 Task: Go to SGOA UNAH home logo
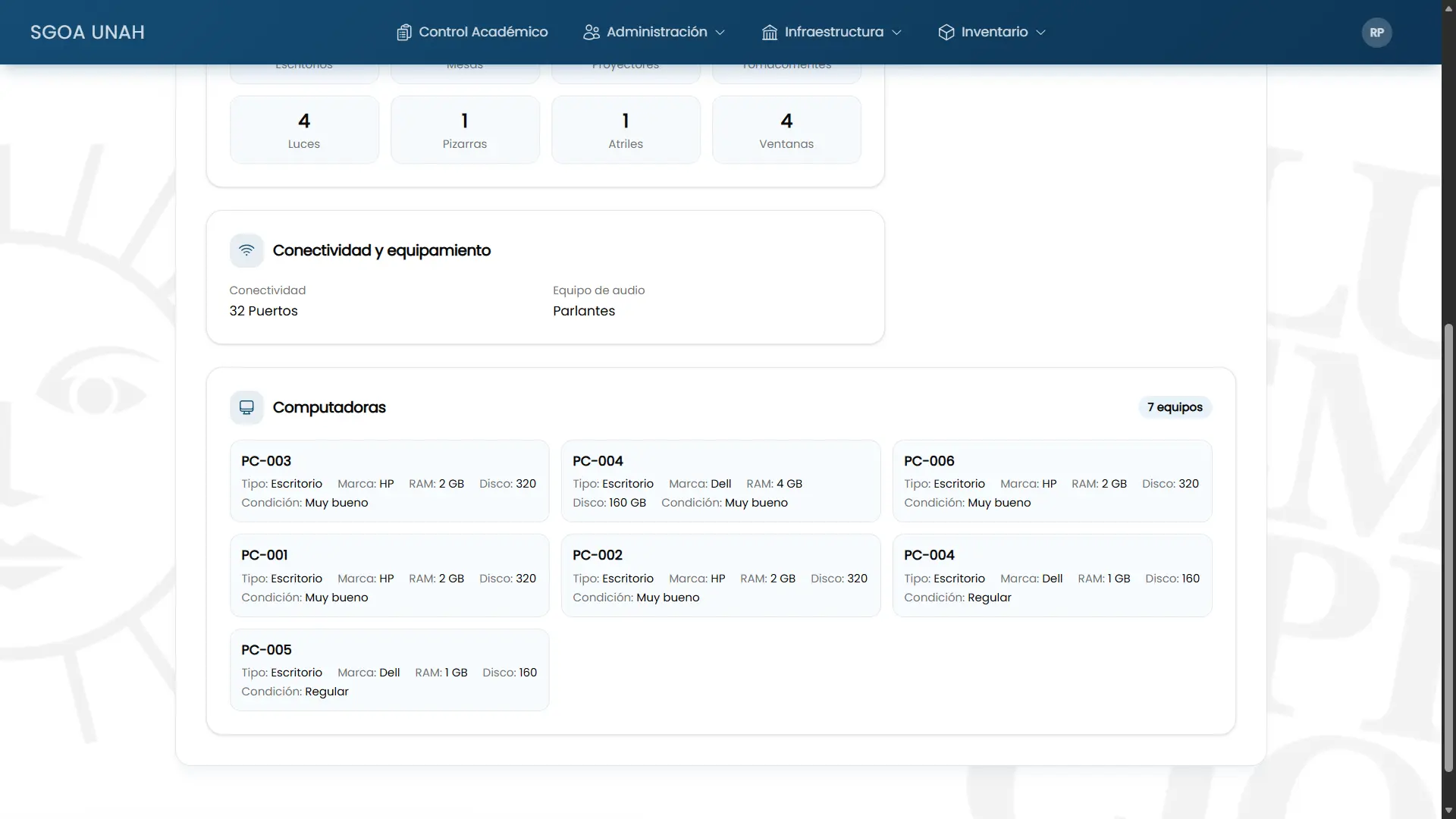[x=87, y=33]
